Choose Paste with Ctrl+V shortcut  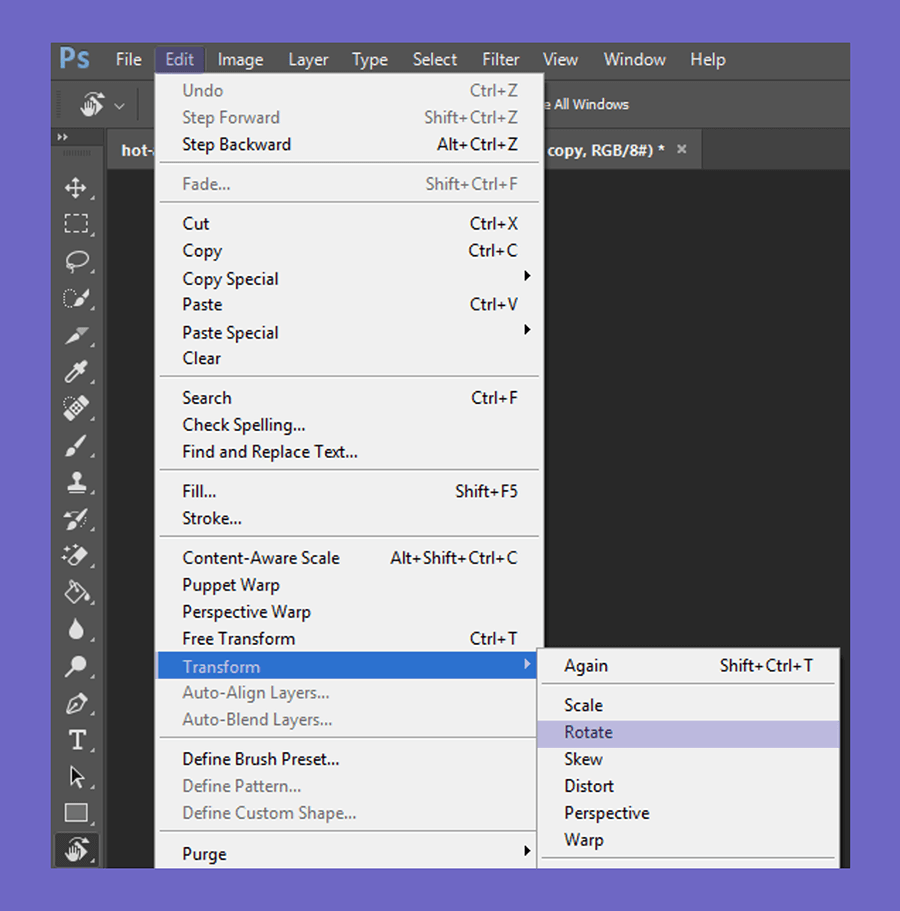(x=349, y=304)
